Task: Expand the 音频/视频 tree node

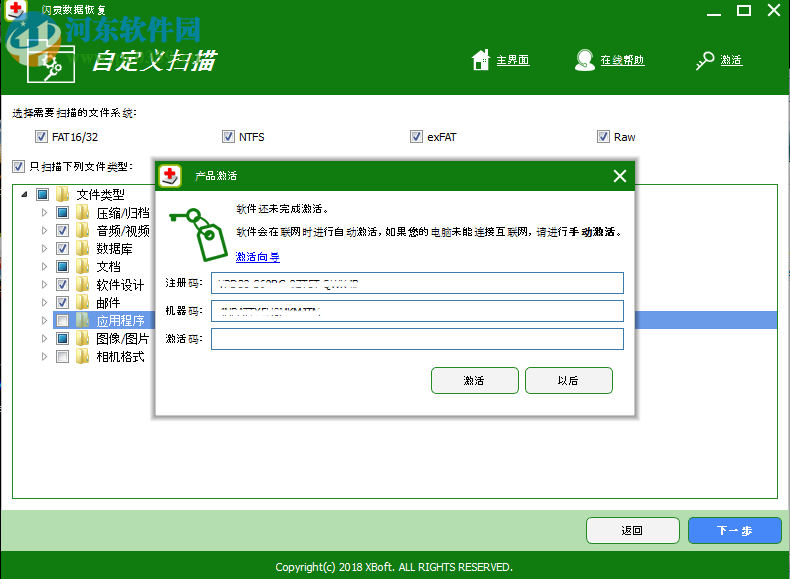Action: 44,230
